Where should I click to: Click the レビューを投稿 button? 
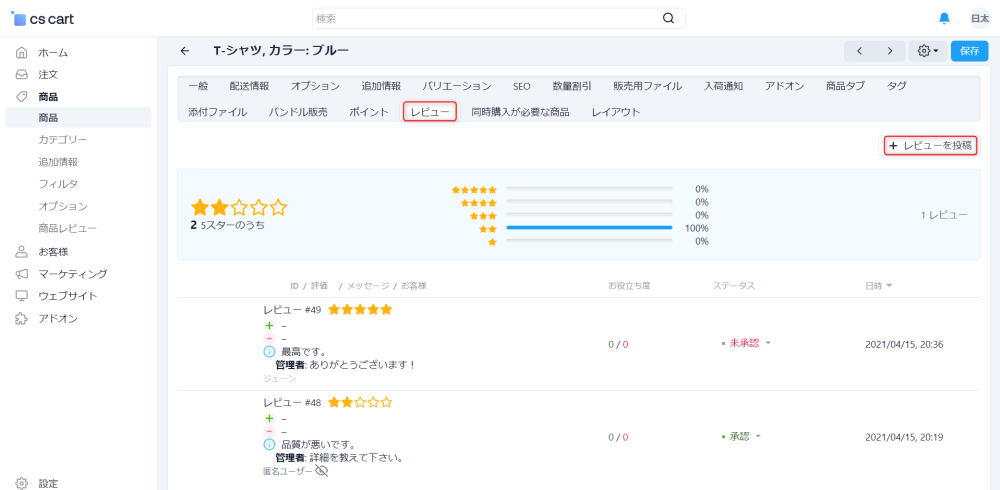point(930,145)
